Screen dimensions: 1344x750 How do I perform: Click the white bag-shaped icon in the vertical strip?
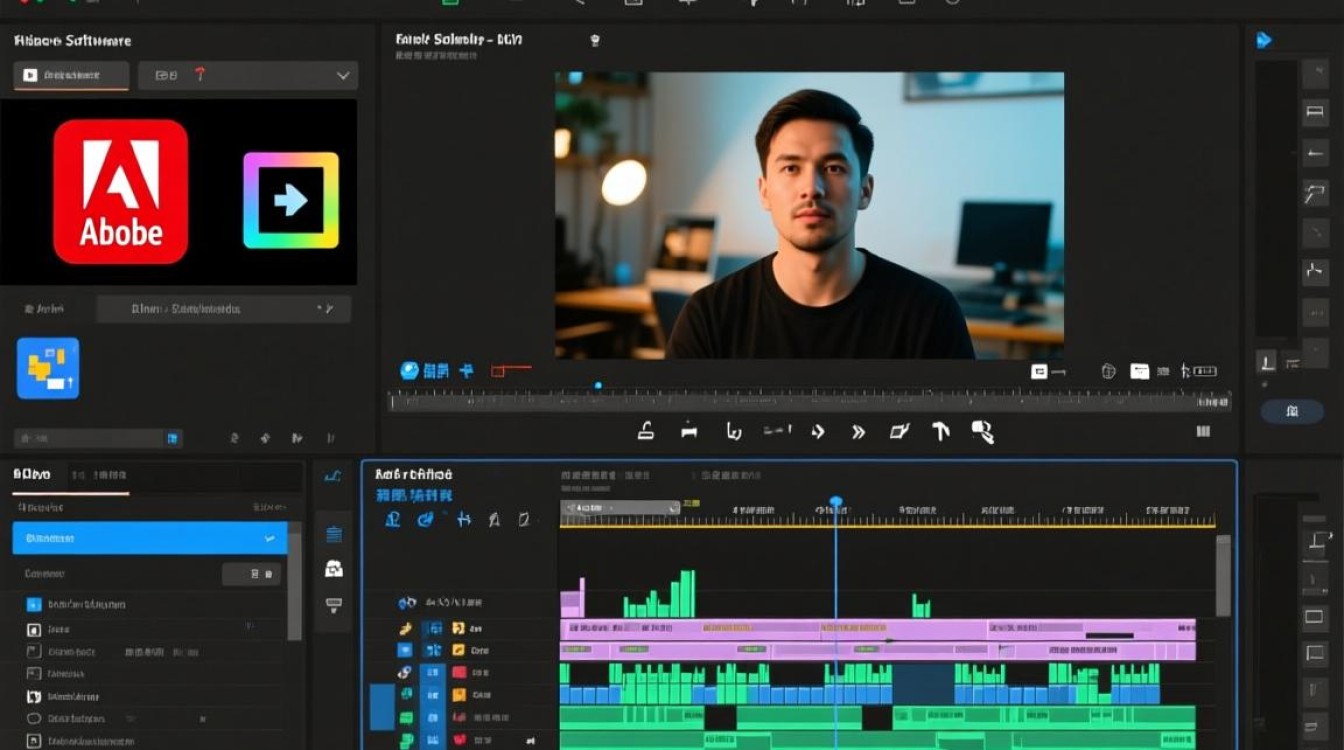click(x=334, y=568)
